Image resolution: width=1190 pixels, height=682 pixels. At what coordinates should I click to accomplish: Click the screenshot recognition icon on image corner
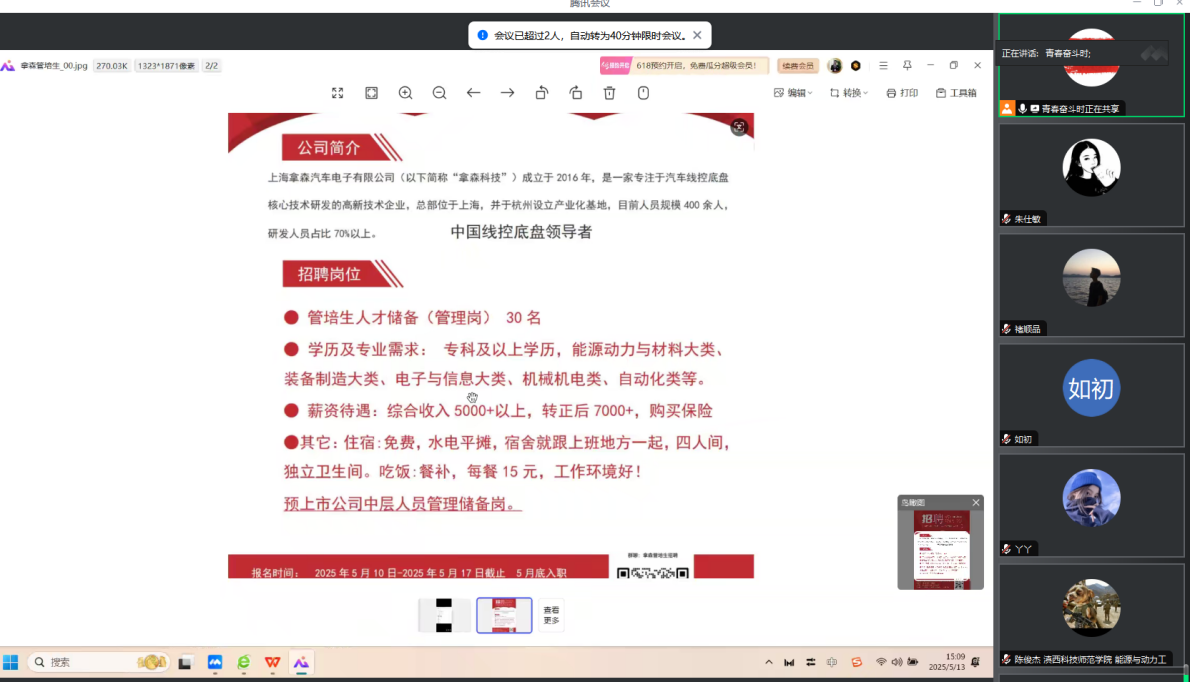[738, 127]
